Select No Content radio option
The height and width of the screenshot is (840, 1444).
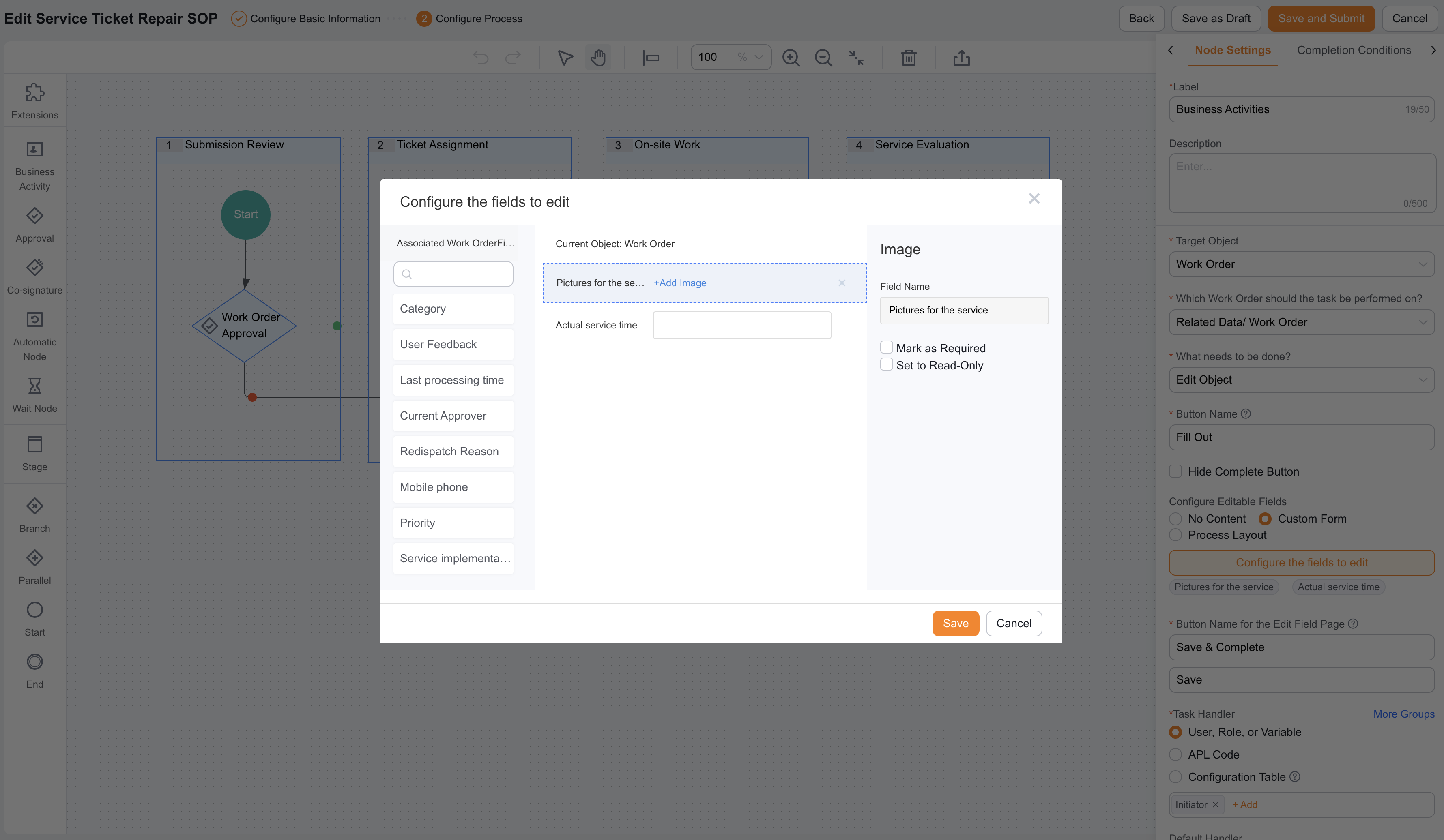pyautogui.click(x=1175, y=519)
